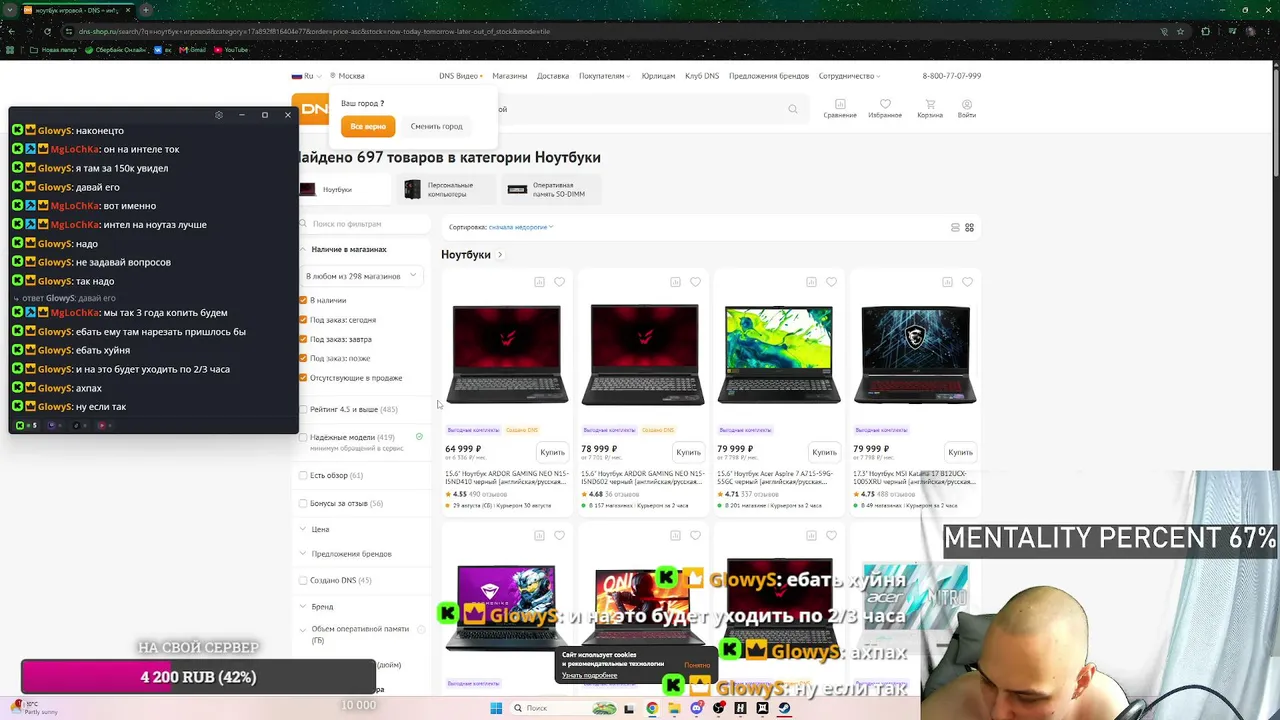
Task: Open 'В любом из 298 магазинов' dropdown
Action: click(x=361, y=276)
